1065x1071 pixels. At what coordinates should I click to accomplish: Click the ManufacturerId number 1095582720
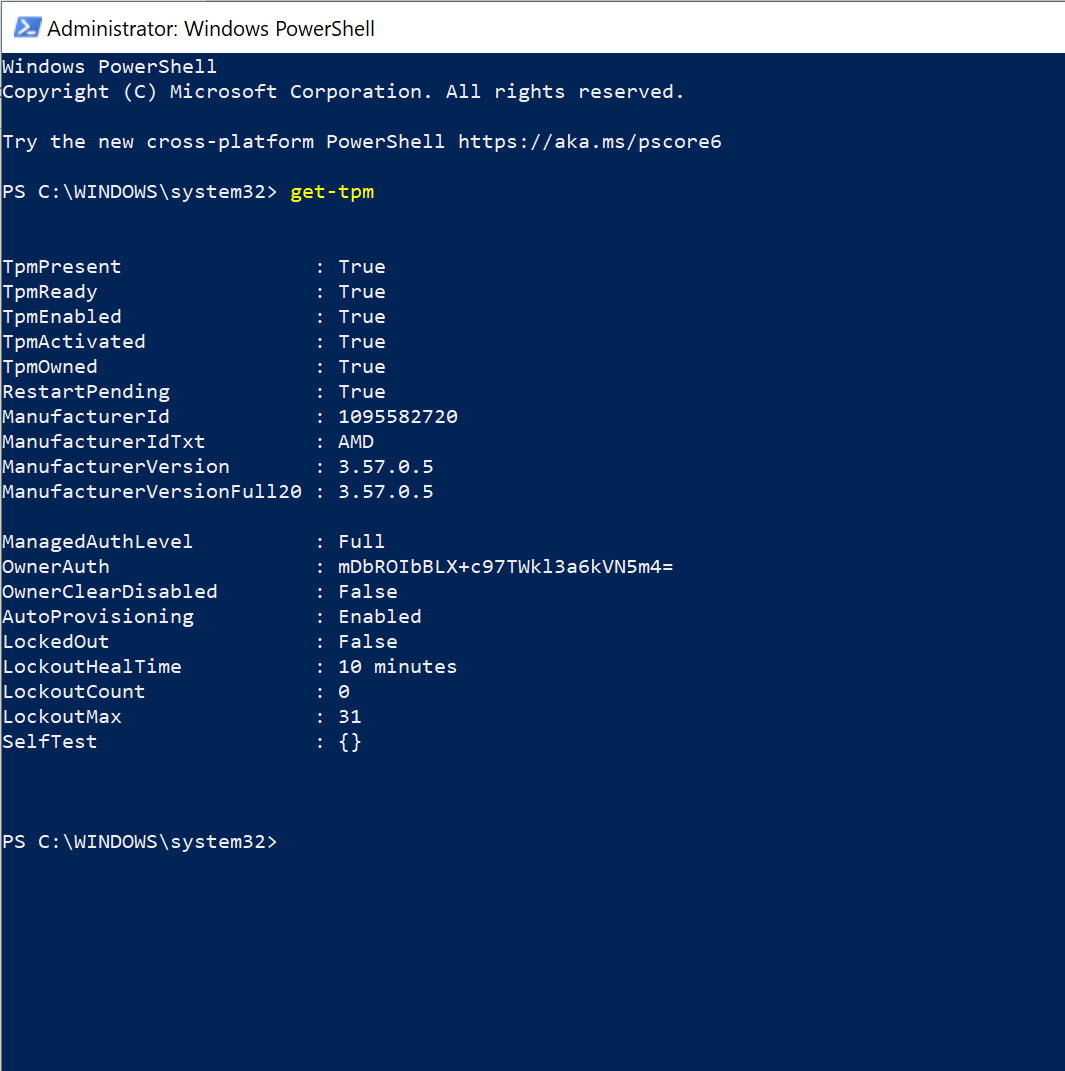[x=398, y=417]
